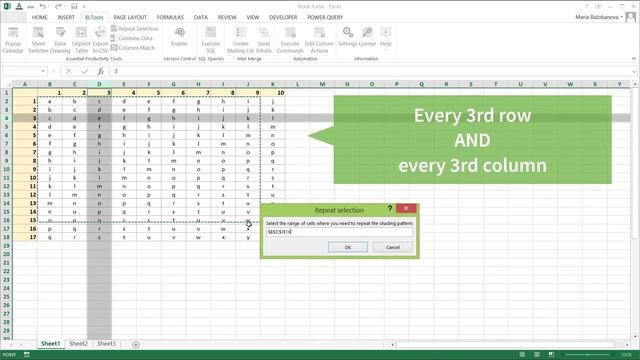
Task: Open the POWER QUERY ribbon tab
Action: pyautogui.click(x=325, y=17)
